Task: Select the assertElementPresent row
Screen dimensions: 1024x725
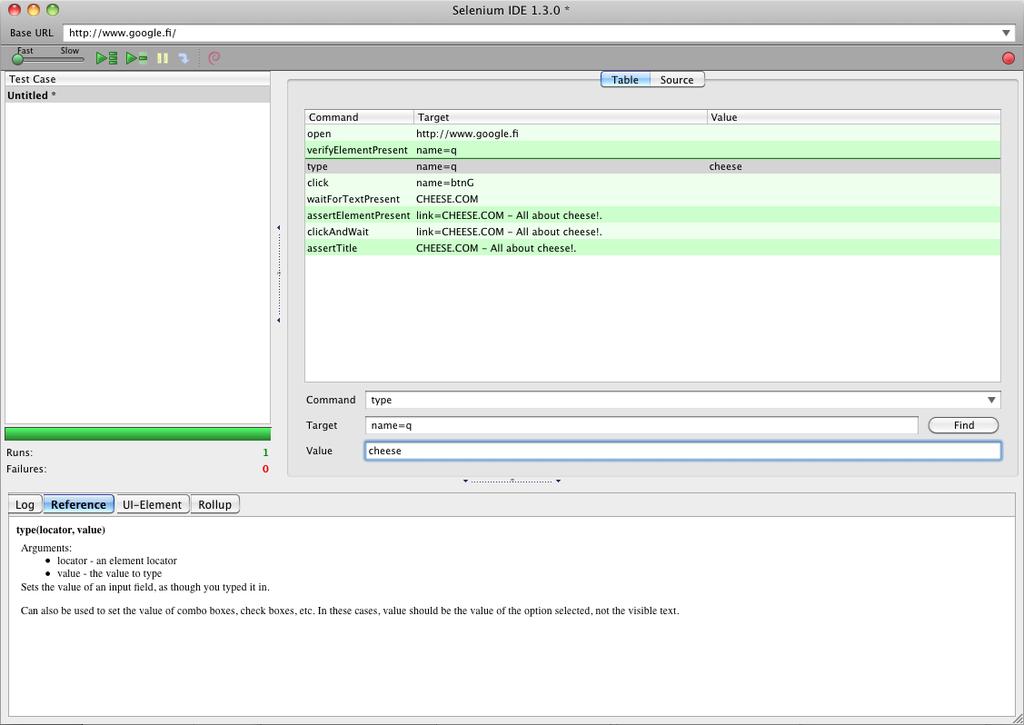Action: [652, 215]
